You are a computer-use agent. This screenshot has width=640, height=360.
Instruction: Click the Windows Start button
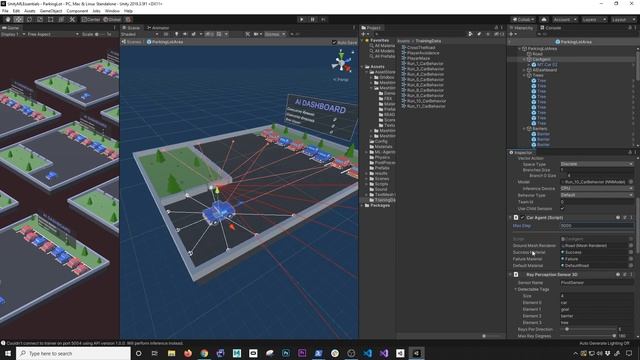coord(8,353)
